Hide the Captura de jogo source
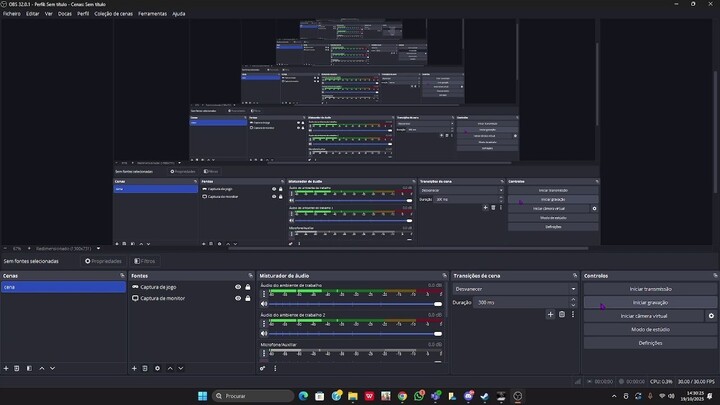The height and width of the screenshot is (405, 720). pos(238,287)
